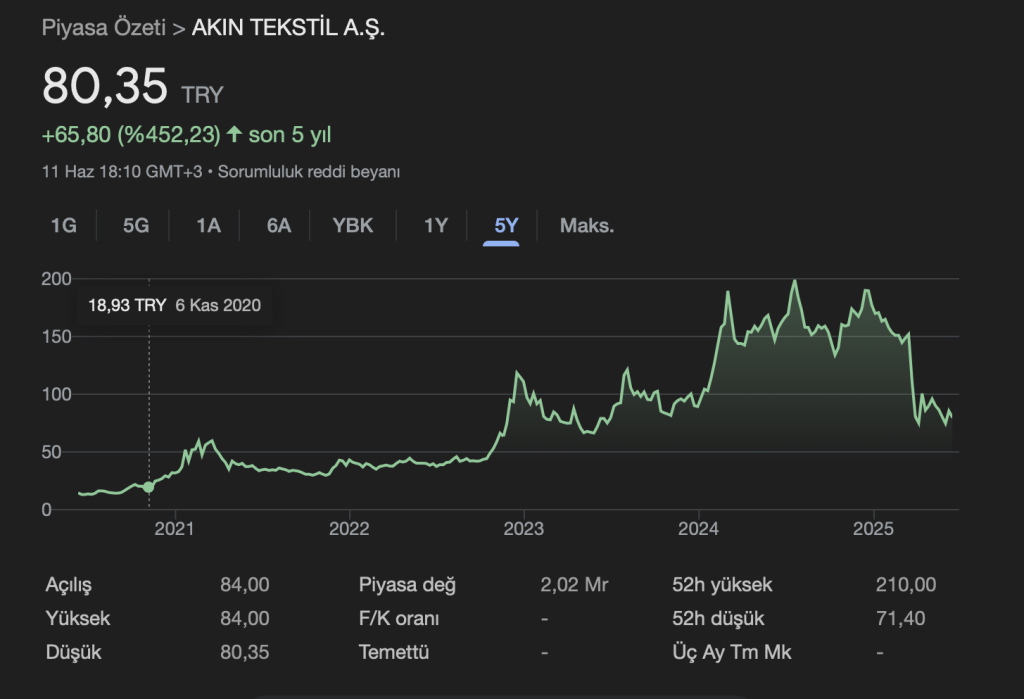Viewport: 1024px width, 699px height.
Task: Click the +65,80 (%452,23) change text
Action: click(130, 135)
